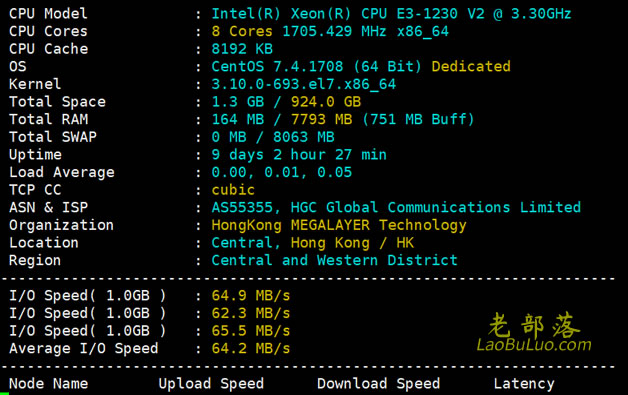The image size is (628, 395).
Task: Click the 64.9 MB/s first I/O speed
Action: pos(251,296)
